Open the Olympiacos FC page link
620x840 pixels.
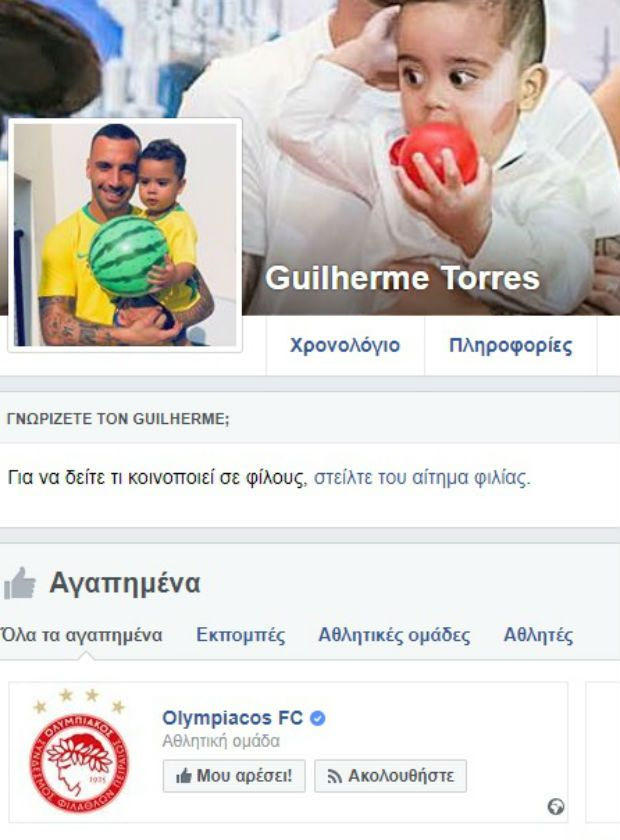[x=233, y=718]
